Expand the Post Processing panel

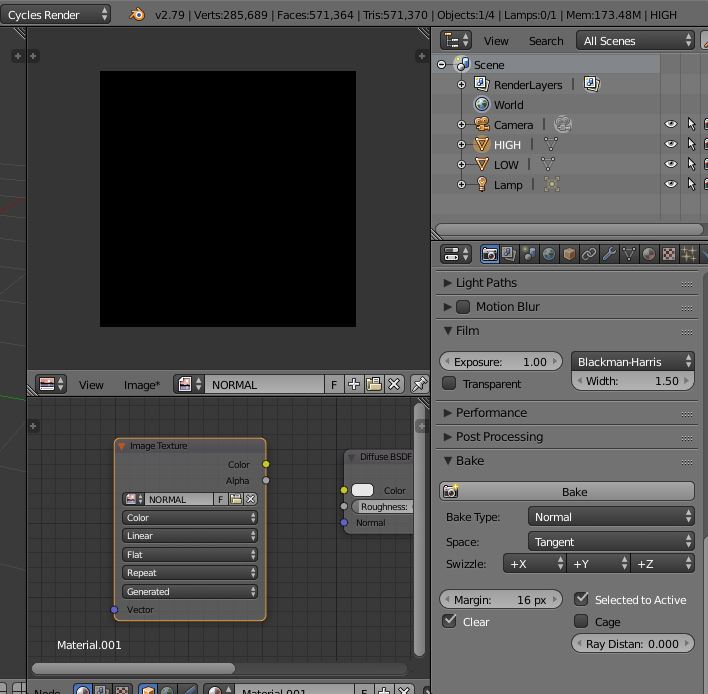click(447, 437)
